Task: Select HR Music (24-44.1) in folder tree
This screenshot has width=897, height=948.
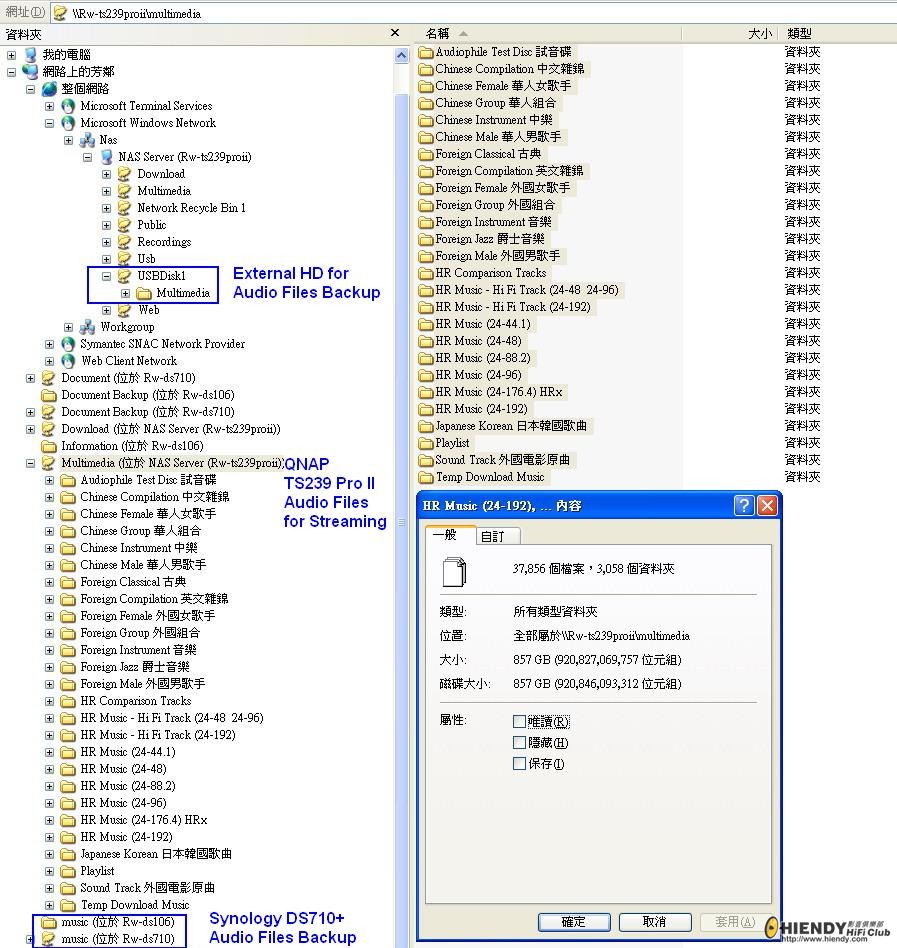Action: click(128, 752)
